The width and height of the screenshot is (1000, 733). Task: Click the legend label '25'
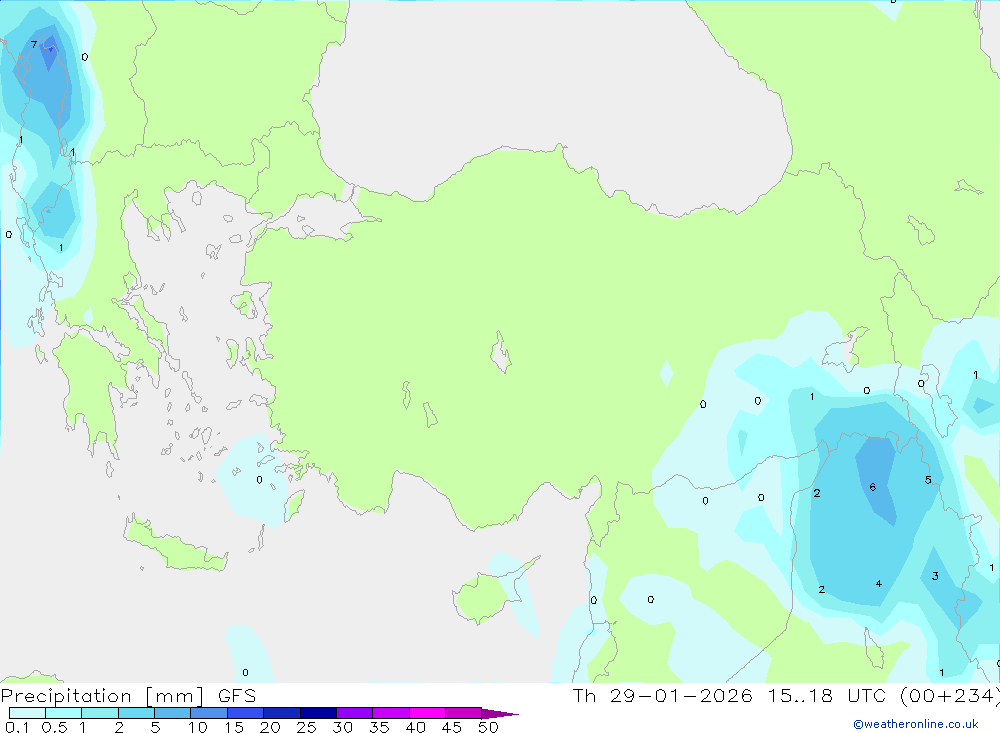(x=306, y=727)
